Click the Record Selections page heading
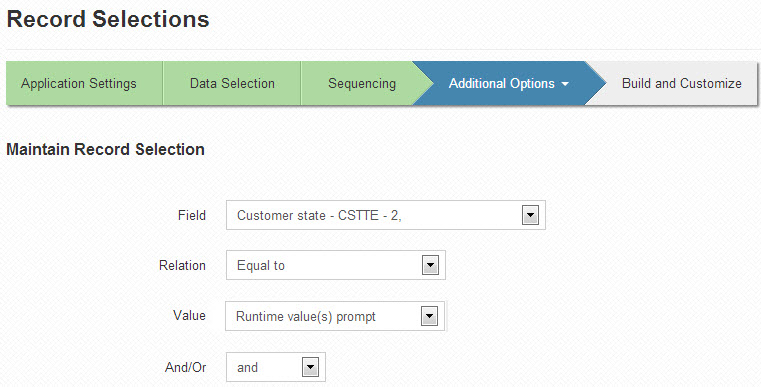The image size is (761, 387). coord(108,19)
